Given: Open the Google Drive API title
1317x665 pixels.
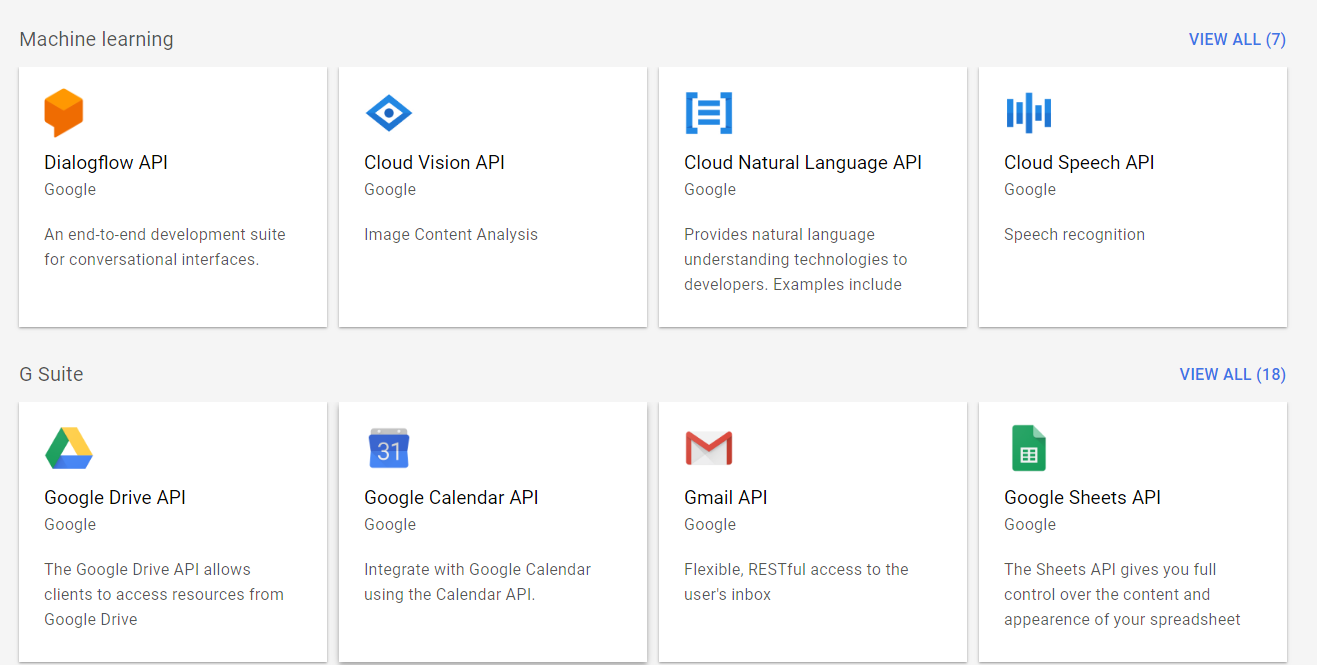Looking at the screenshot, I should click(115, 497).
